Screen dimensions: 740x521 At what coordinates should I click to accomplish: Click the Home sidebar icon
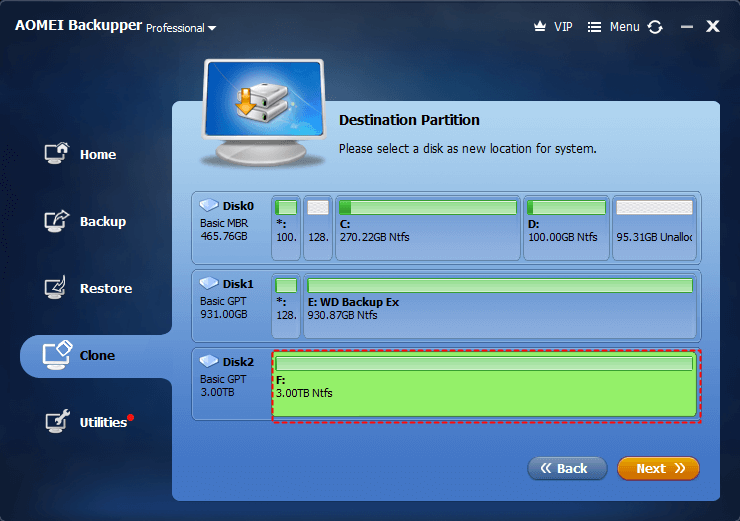point(57,154)
